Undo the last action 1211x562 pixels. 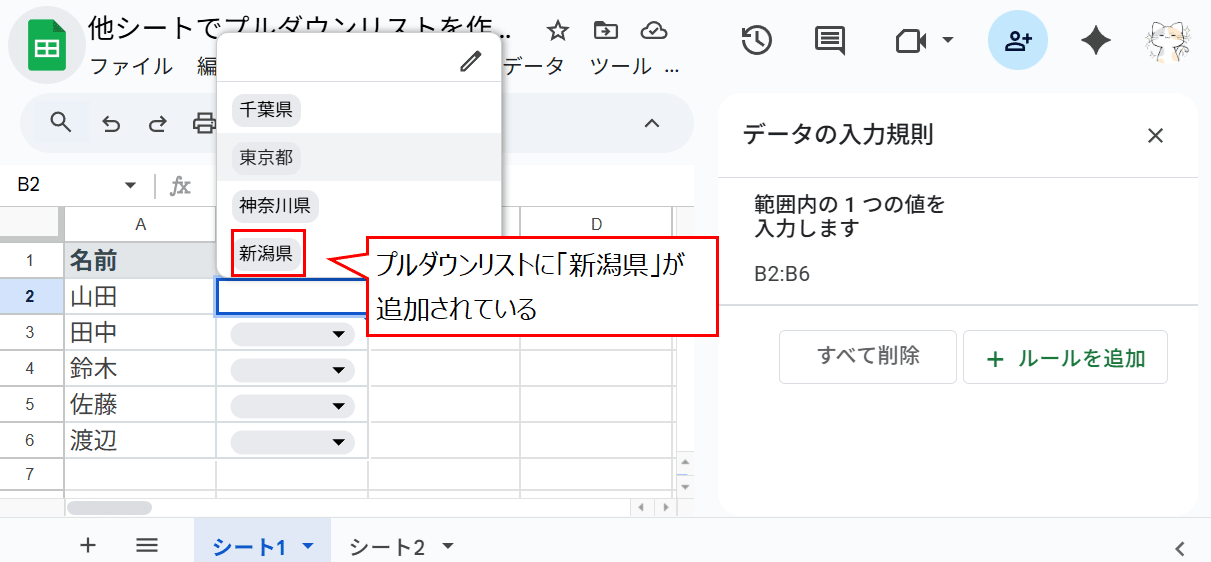point(111,124)
